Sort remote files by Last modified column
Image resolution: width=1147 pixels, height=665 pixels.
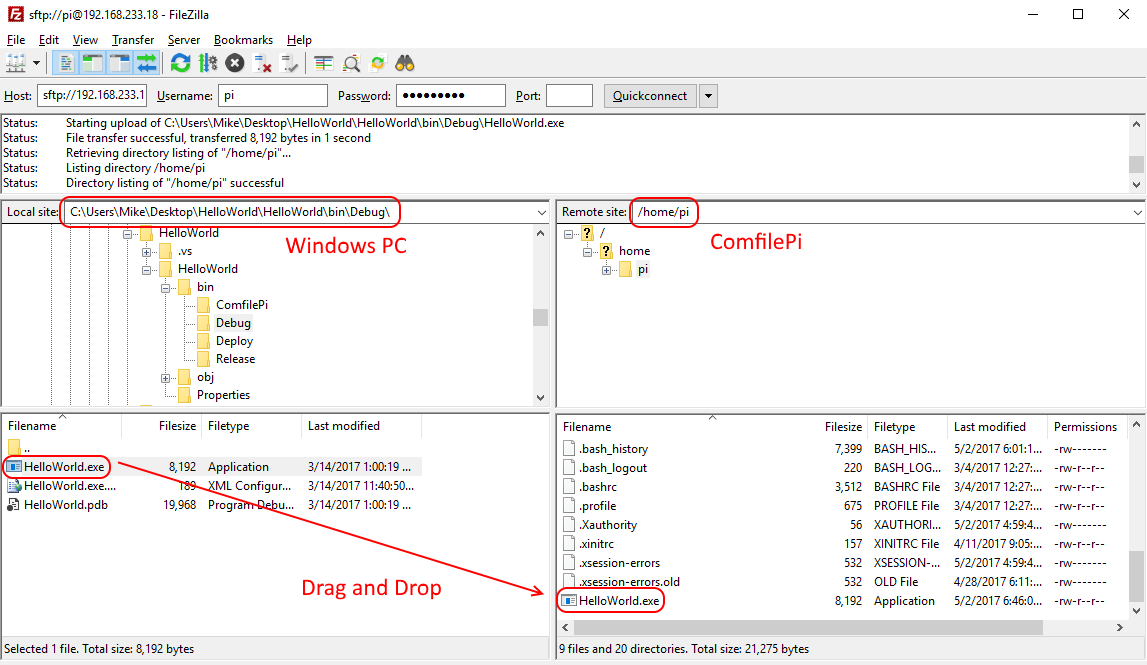[989, 427]
